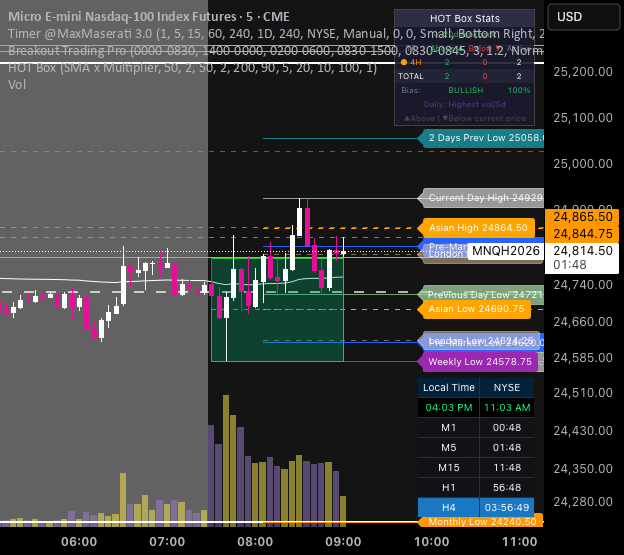Click 11:00 on the time axis
This screenshot has width=624, height=555.
pyautogui.click(x=520, y=541)
